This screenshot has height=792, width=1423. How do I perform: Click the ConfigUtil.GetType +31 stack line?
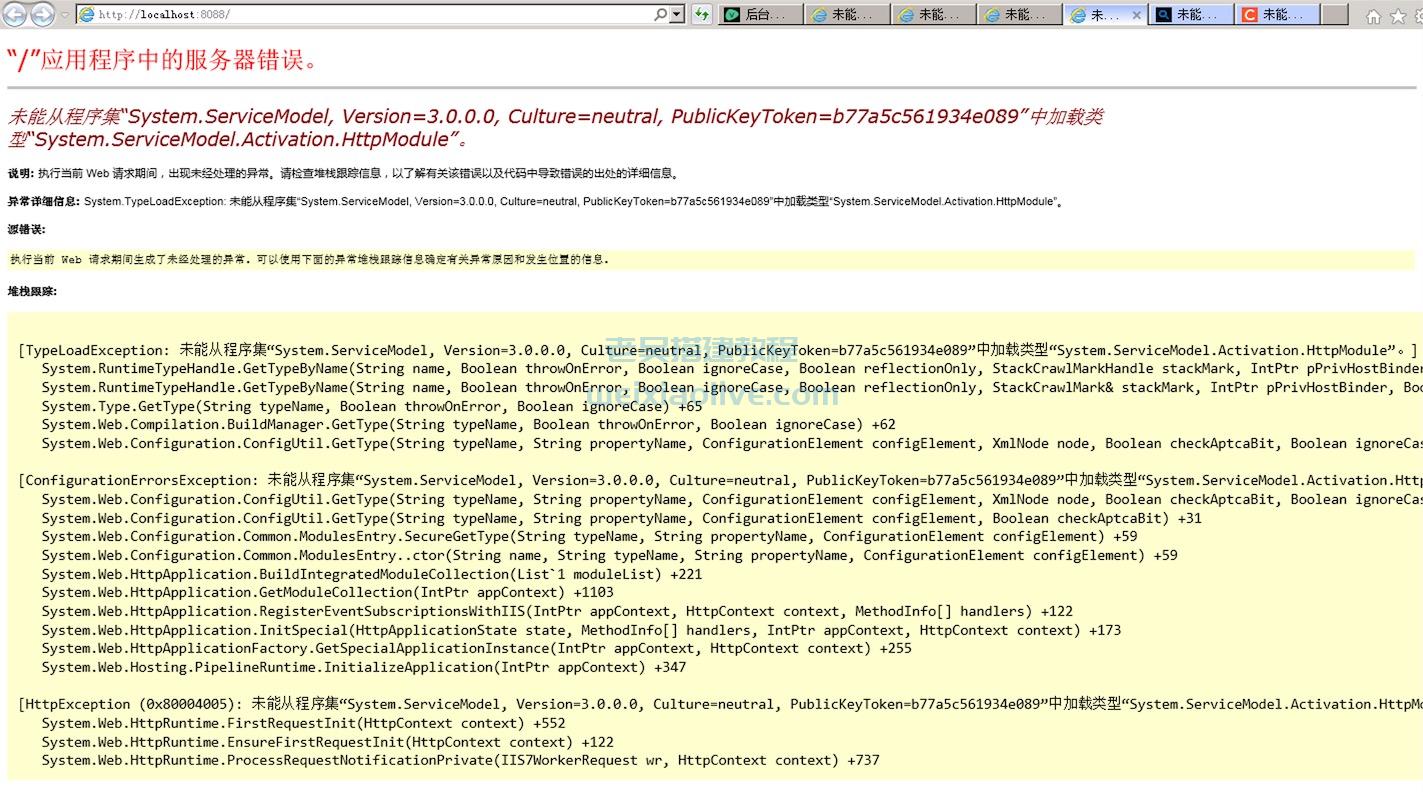coord(621,518)
